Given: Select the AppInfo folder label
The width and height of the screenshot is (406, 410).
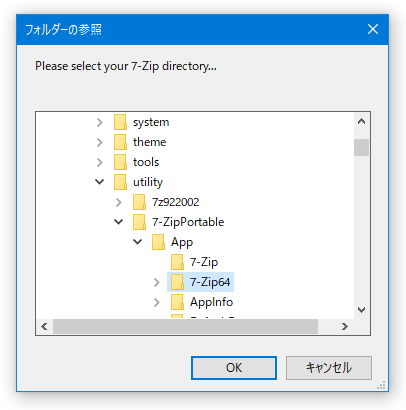Looking at the screenshot, I should (211, 302).
